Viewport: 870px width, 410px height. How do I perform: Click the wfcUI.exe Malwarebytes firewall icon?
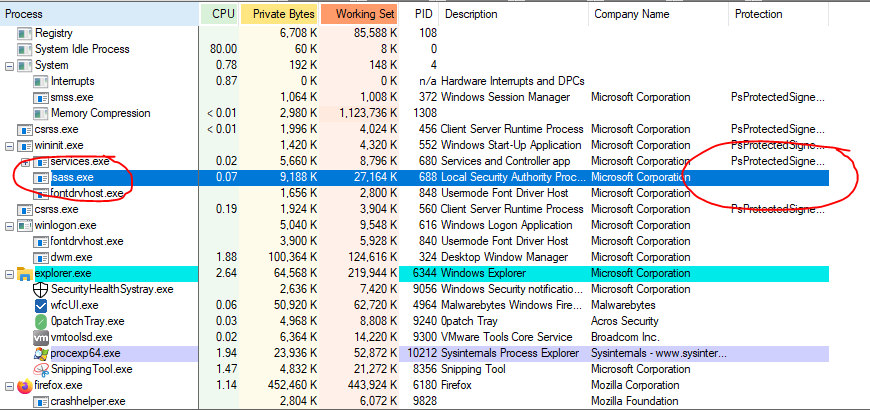tap(41, 305)
